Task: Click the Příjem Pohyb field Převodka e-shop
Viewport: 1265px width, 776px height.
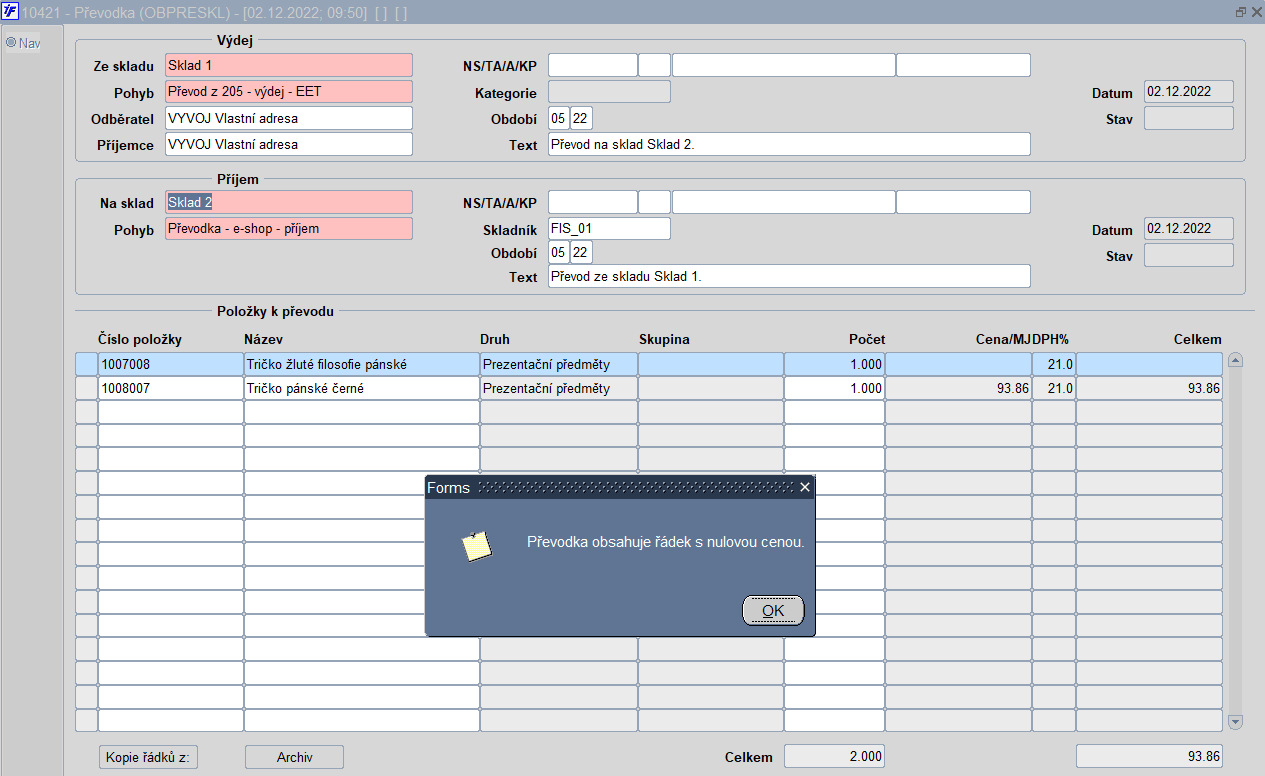Action: [289, 229]
